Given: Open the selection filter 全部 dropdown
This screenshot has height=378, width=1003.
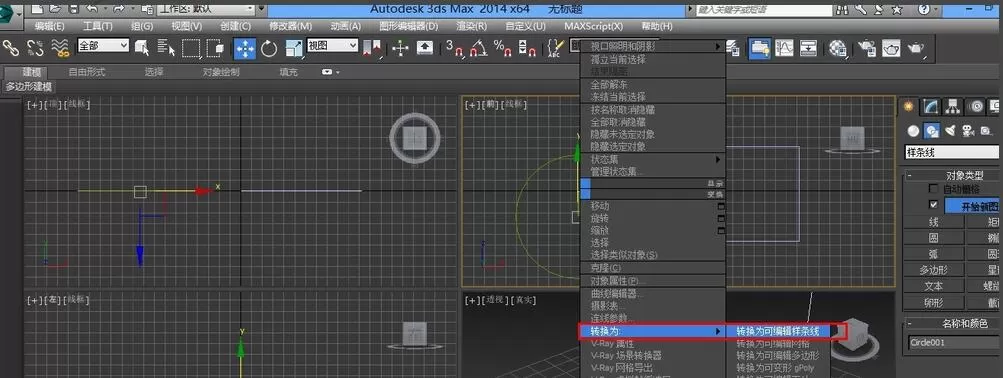Looking at the screenshot, I should (x=103, y=45).
